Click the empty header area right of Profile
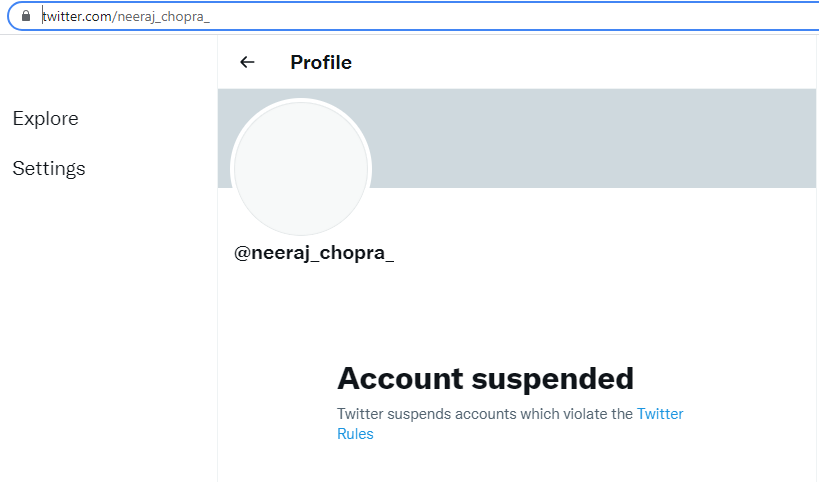Viewport: 819px width, 482px height. (x=582, y=63)
